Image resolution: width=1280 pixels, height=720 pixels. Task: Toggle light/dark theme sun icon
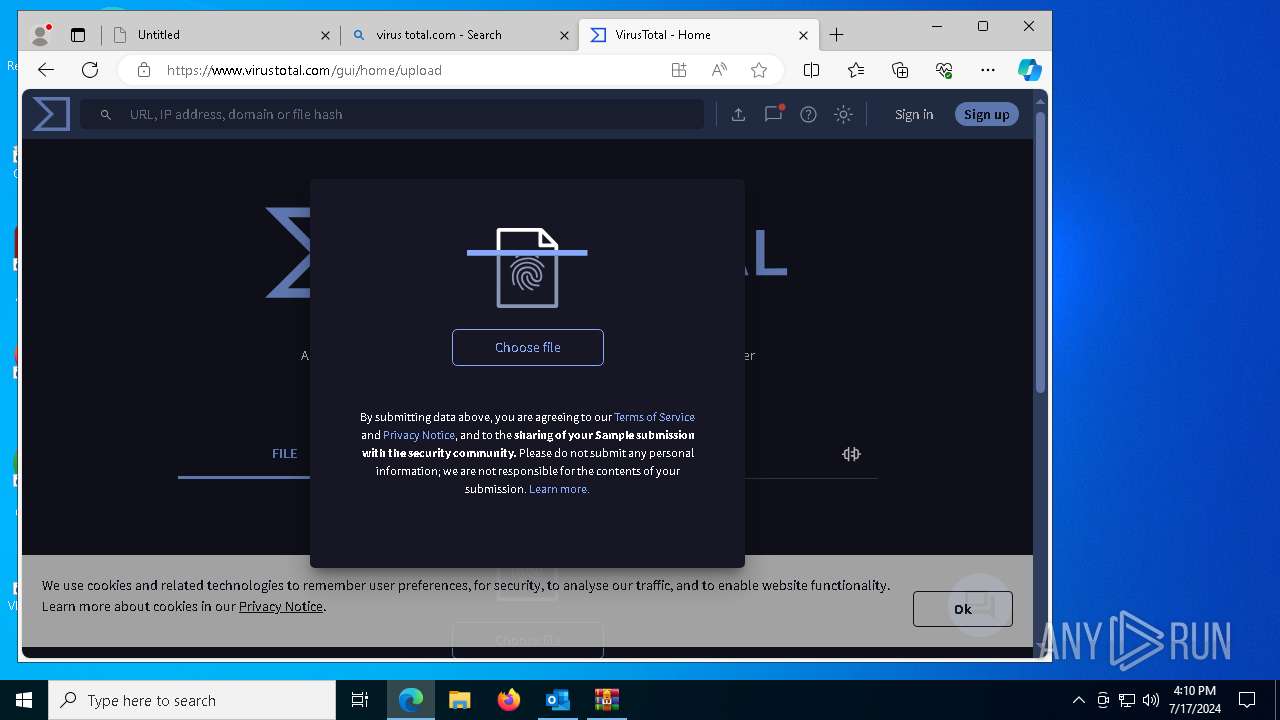(x=843, y=114)
